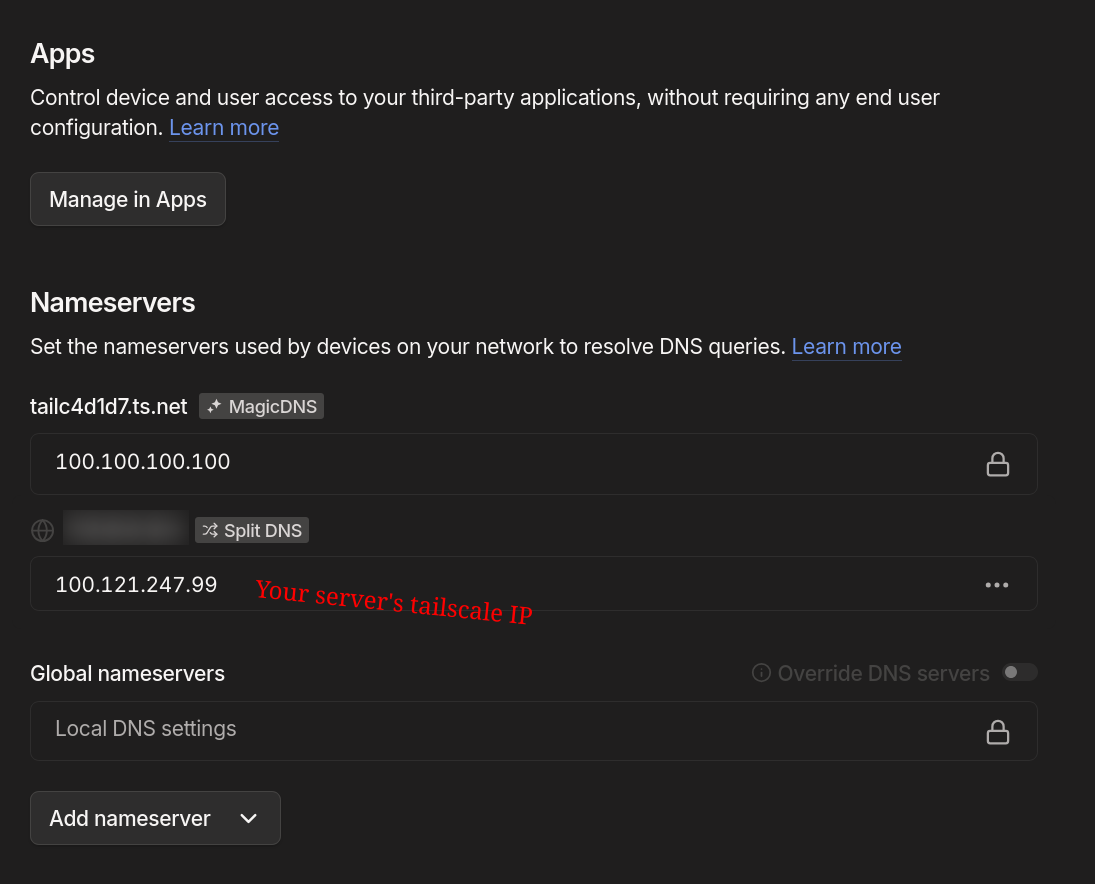The width and height of the screenshot is (1095, 884).
Task: Open the Learn more link in the Apps section
Action: (223, 127)
